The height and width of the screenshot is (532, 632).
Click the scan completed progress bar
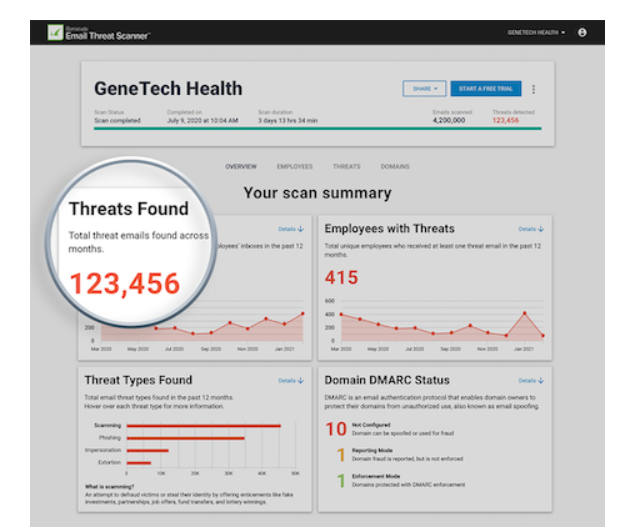coord(317,128)
